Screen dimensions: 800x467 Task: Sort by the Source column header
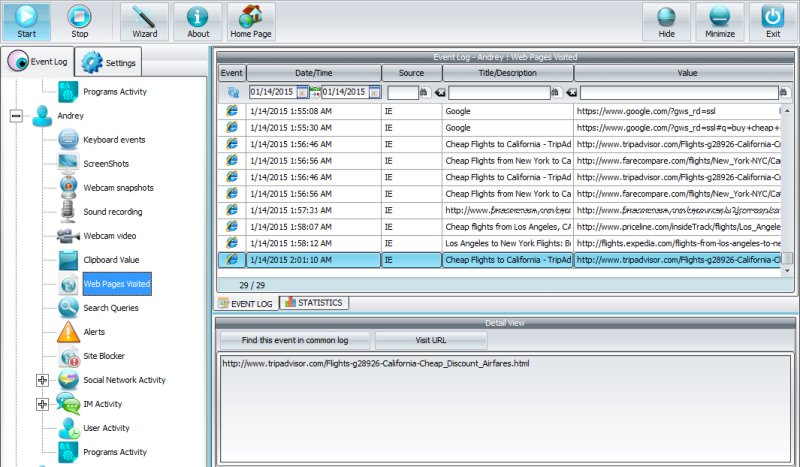click(411, 73)
